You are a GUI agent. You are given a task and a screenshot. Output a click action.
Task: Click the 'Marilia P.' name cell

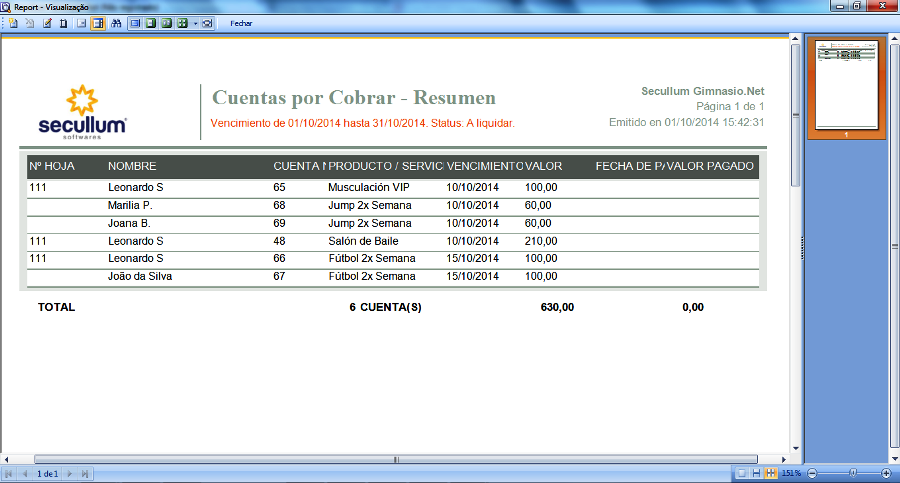130,205
